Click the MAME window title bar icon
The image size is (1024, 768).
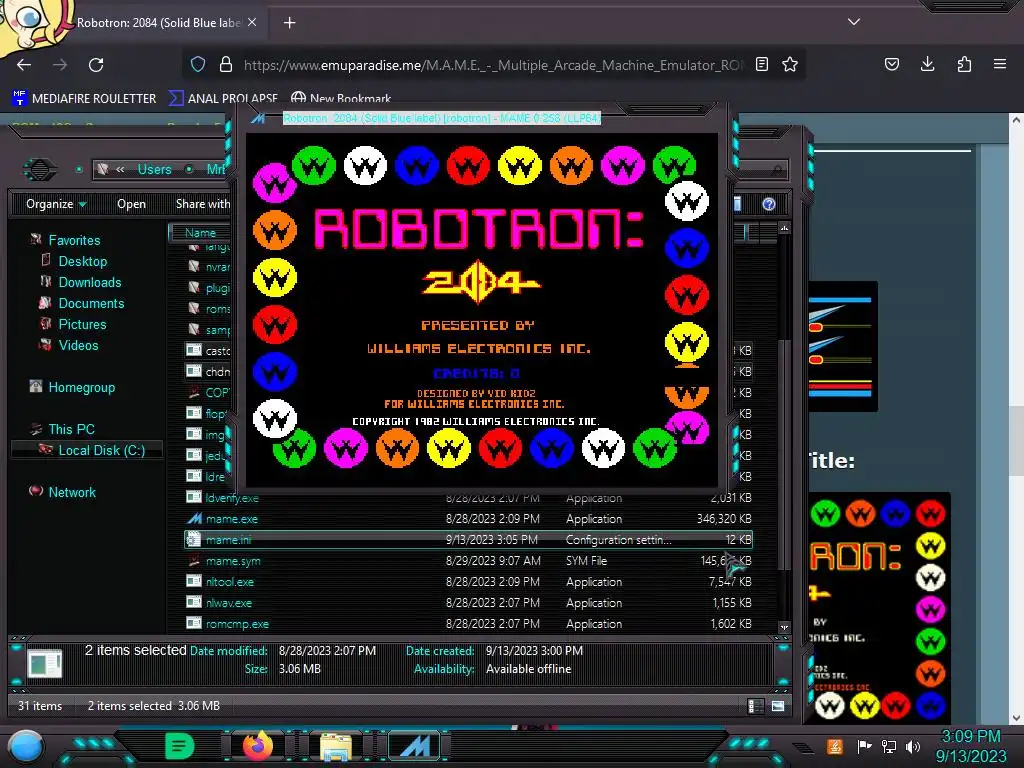click(x=258, y=118)
